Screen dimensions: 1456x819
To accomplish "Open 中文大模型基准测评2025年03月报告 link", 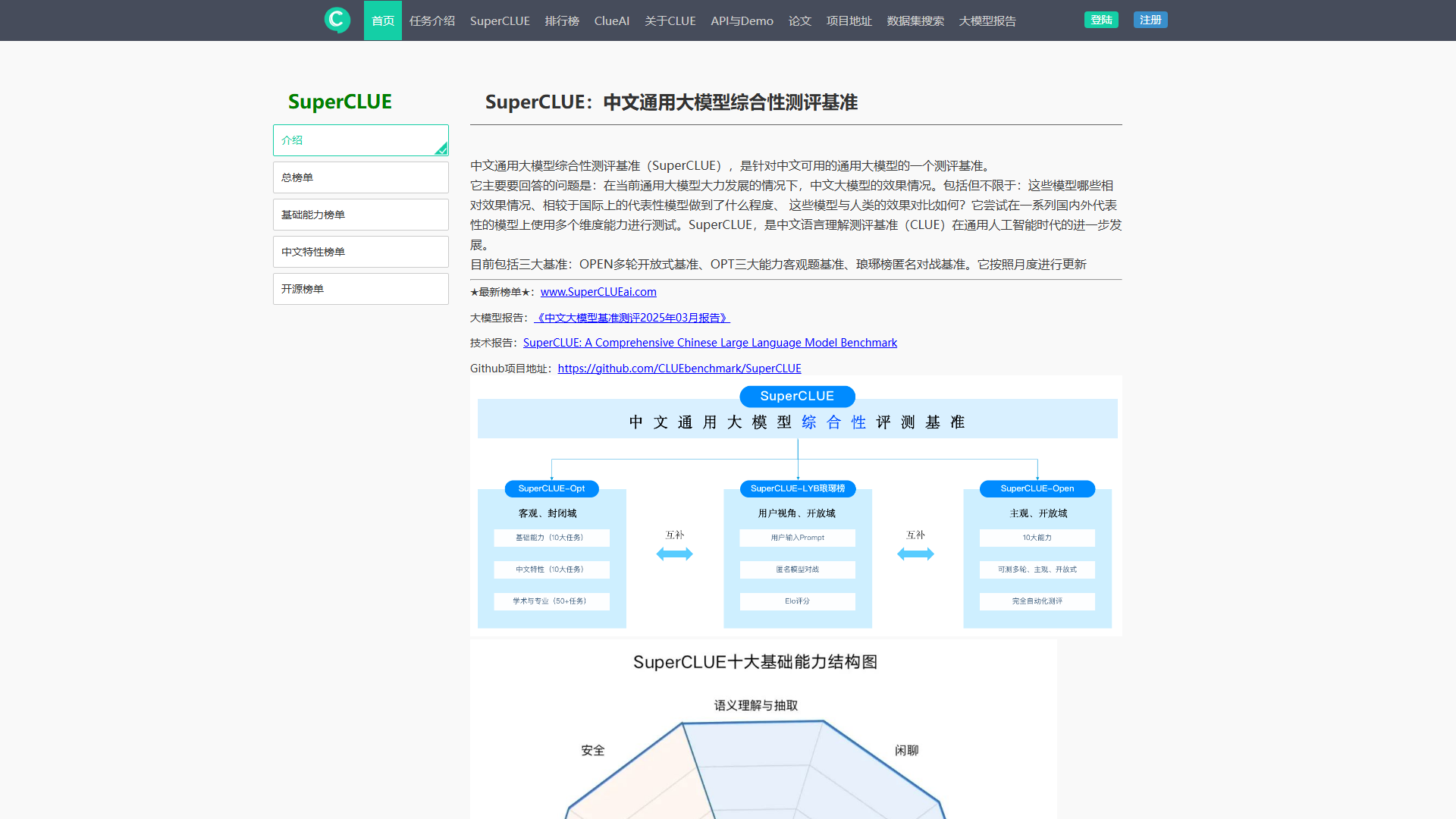I will pos(632,318).
